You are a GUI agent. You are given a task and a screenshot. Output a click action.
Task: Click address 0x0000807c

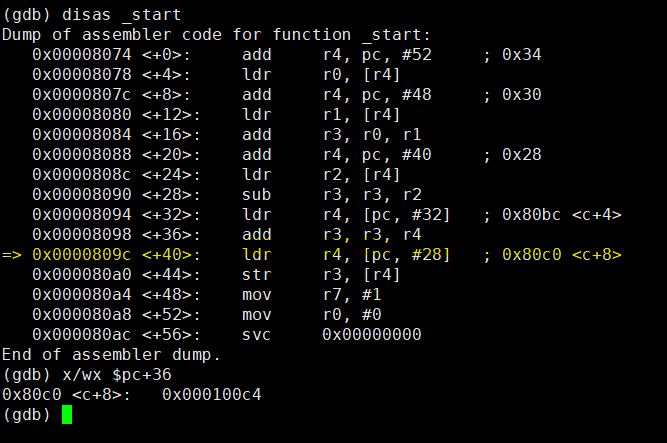(82, 95)
